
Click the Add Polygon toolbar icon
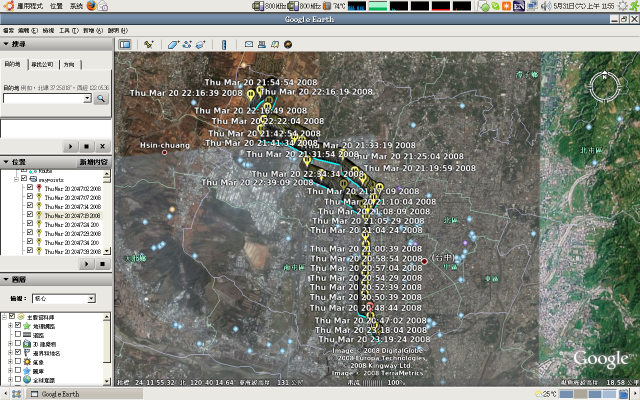coord(173,44)
